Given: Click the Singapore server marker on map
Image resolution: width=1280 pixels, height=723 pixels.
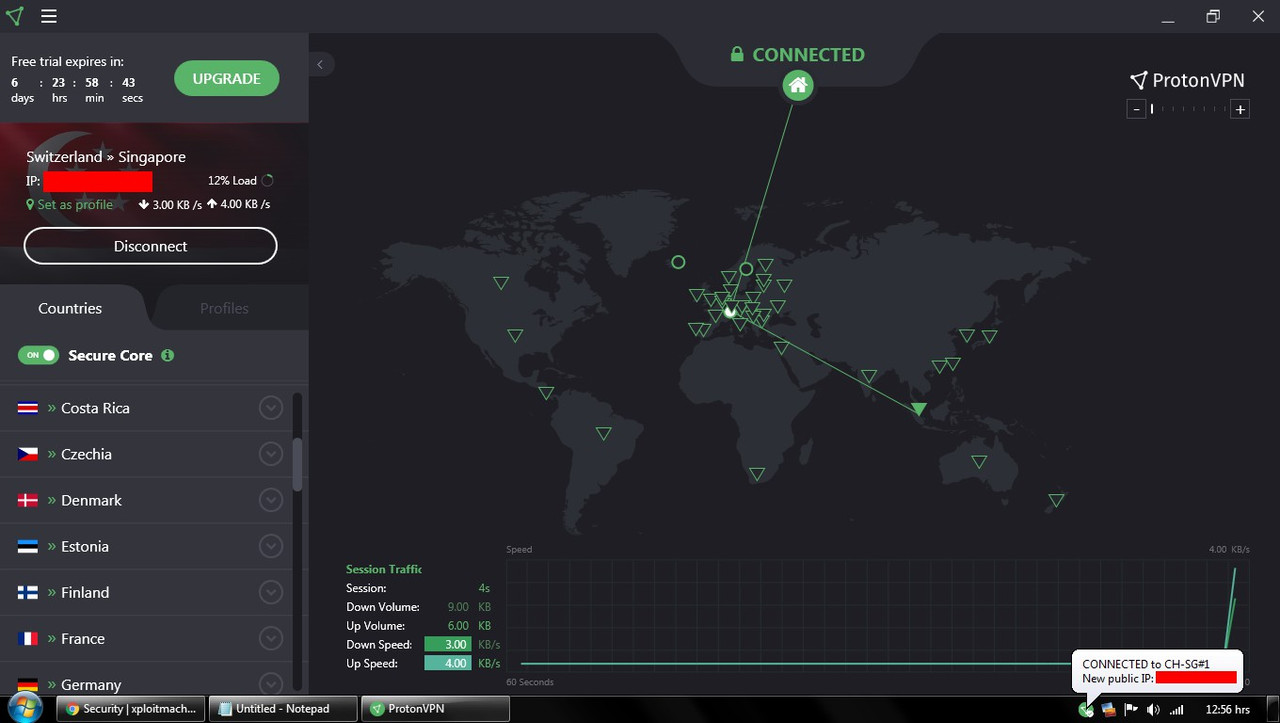Looking at the screenshot, I should (x=919, y=408).
